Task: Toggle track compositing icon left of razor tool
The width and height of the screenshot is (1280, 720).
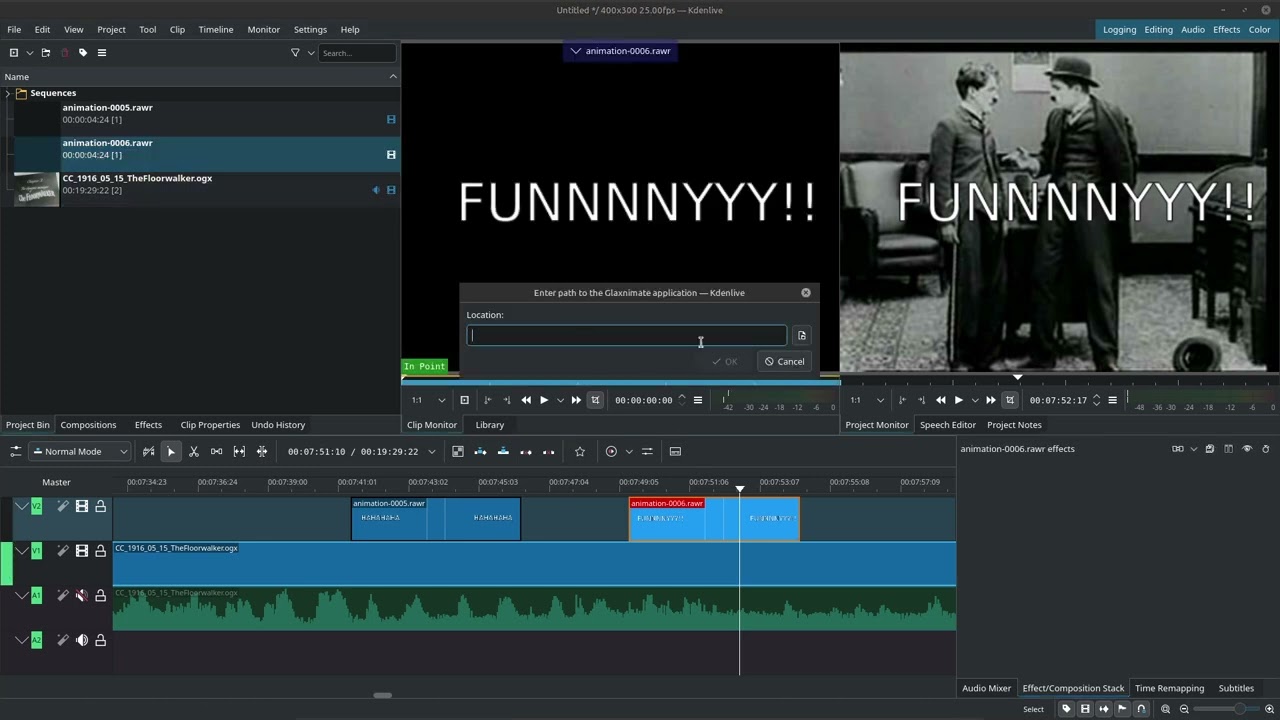Action: [x=148, y=451]
